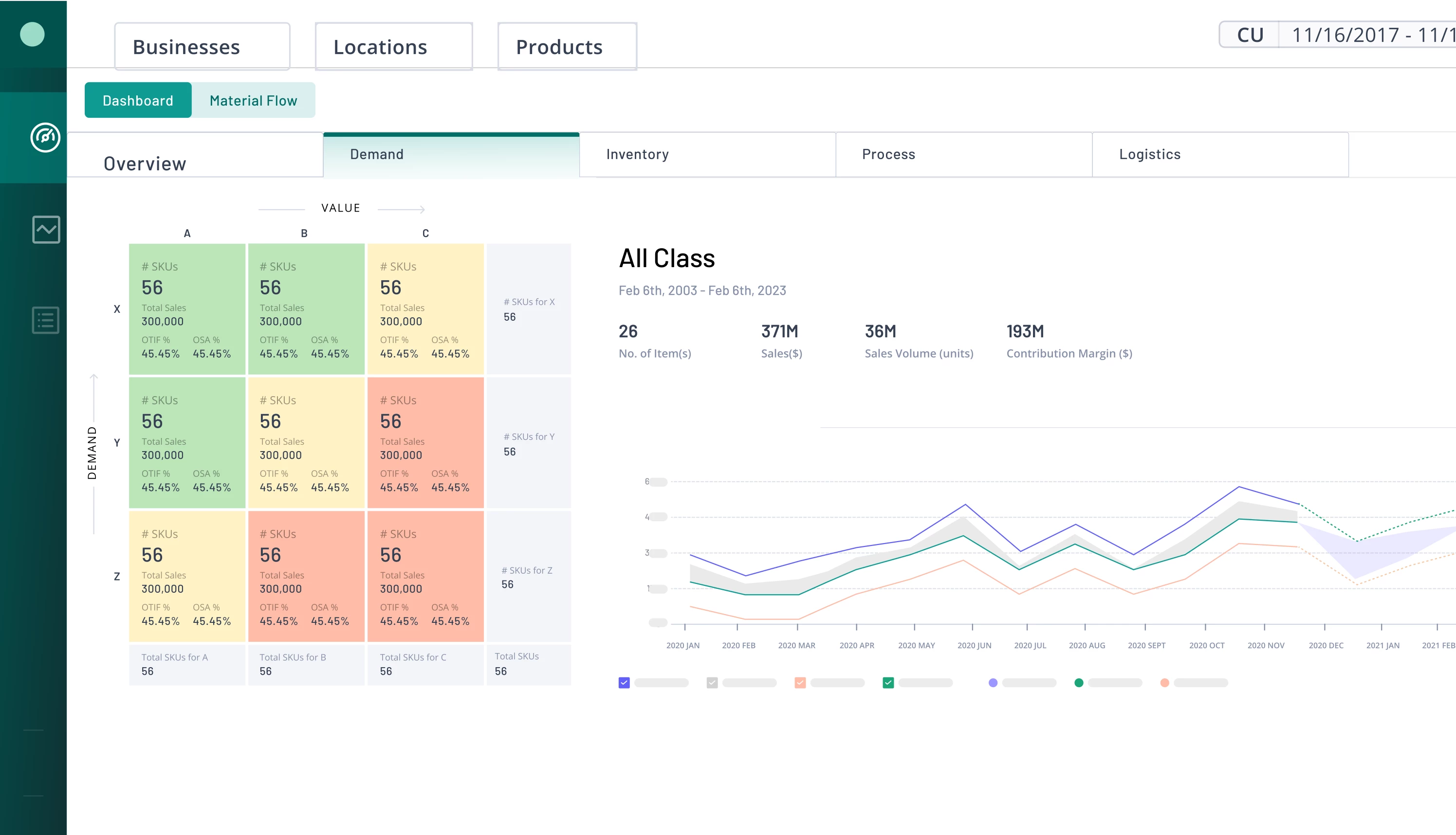Screen dimensions: 1456x835
Task: Click the dashboard gauge icon in sidebar
Action: coord(45,138)
